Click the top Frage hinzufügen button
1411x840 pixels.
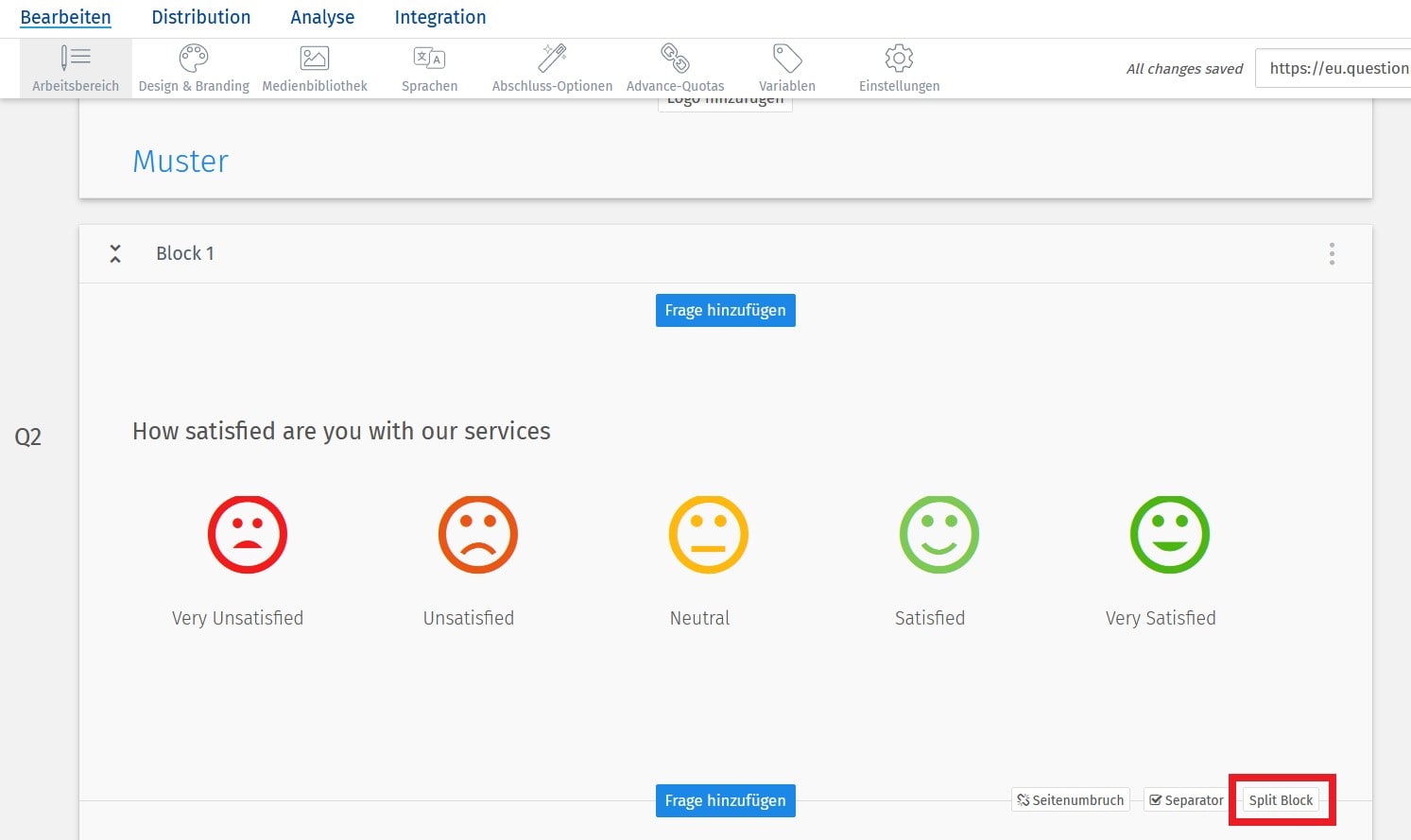(725, 310)
